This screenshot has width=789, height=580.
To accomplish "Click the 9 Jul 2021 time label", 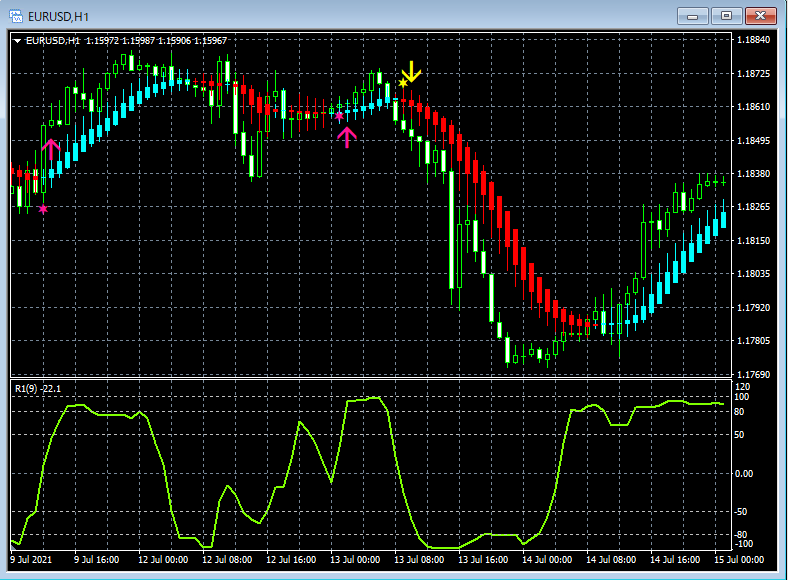I will 31,559.
